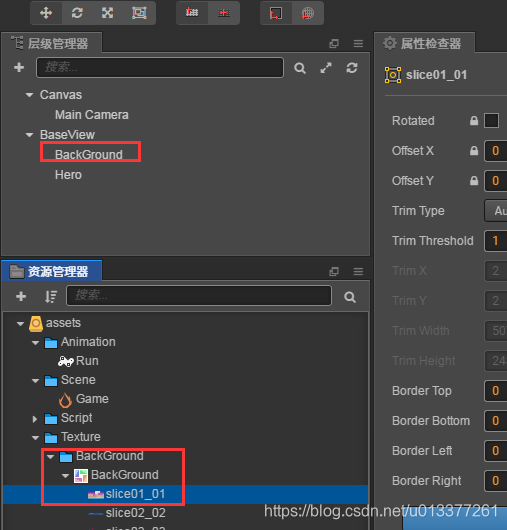Viewport: 507px width, 530px height.
Task: Click the Offset X lock icon
Action: point(474,151)
